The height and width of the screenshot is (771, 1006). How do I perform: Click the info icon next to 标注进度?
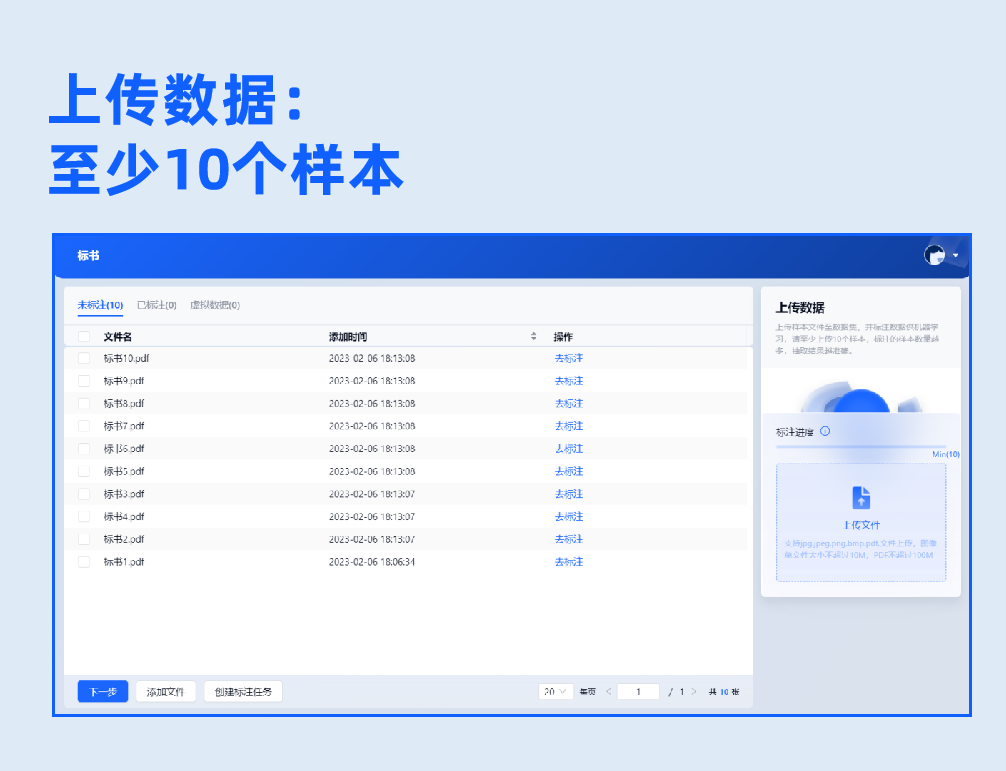825,431
